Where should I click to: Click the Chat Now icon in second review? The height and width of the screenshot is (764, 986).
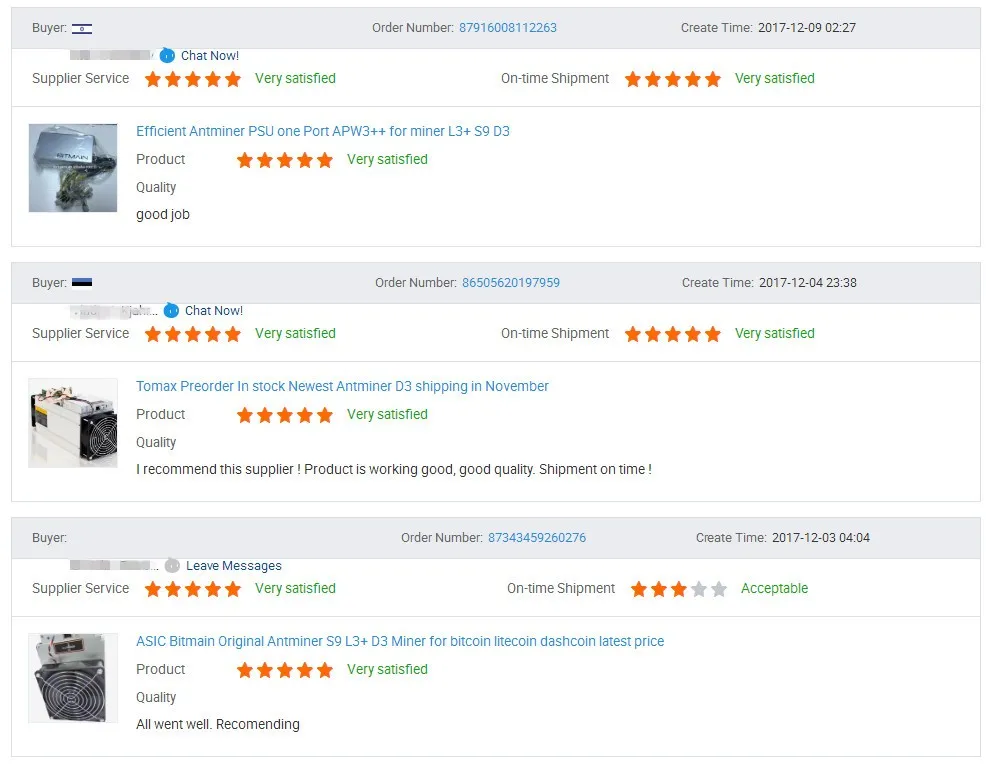(171, 311)
